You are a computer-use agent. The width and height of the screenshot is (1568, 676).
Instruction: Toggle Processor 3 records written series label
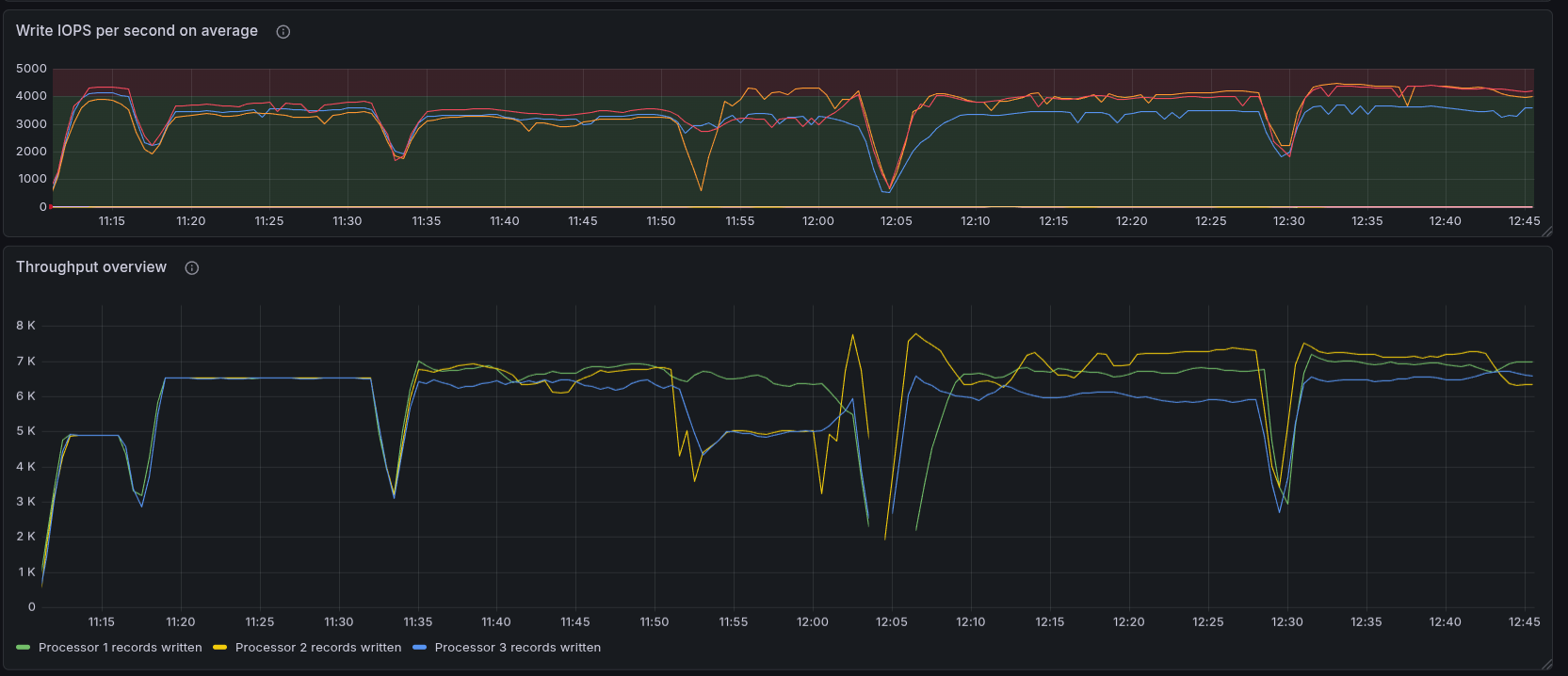click(517, 648)
